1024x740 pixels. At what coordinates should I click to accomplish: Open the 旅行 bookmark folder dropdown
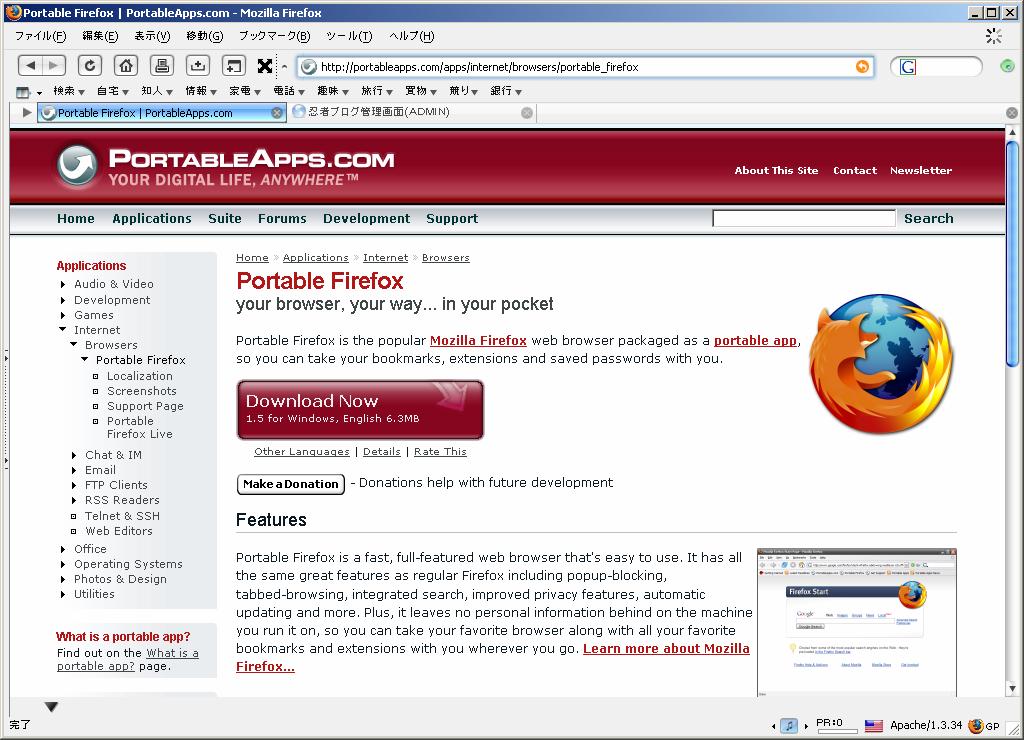click(x=377, y=91)
